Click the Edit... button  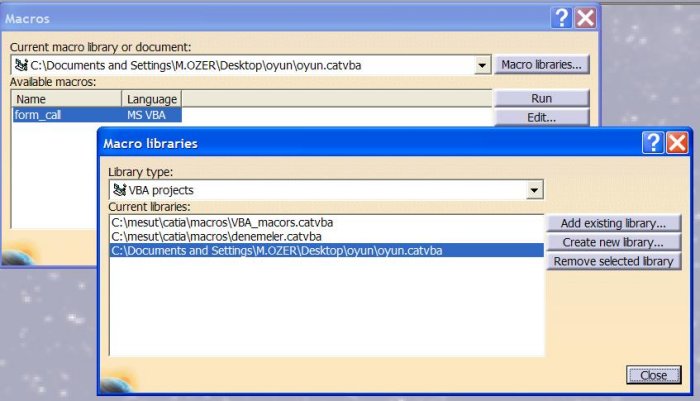point(541,117)
